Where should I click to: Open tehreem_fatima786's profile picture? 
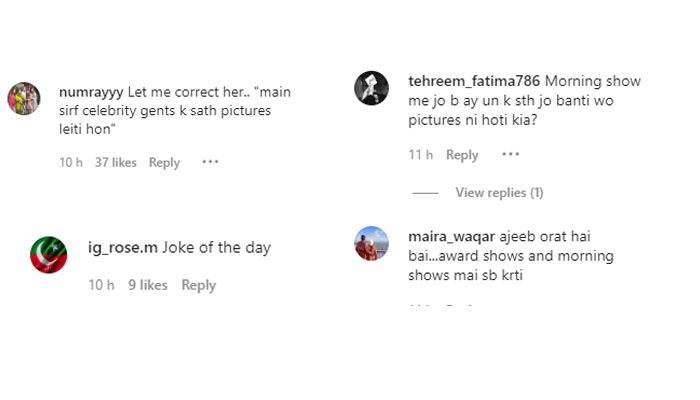(372, 88)
